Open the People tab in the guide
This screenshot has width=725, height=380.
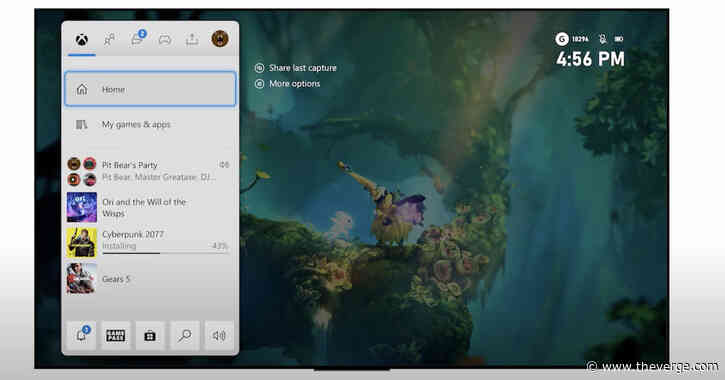pyautogui.click(x=109, y=40)
